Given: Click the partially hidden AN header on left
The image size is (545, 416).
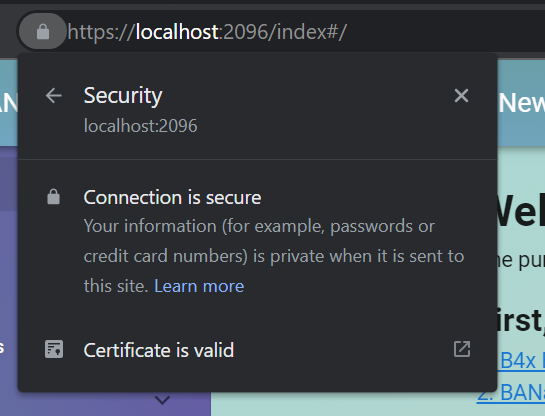Looking at the screenshot, I should click(x=9, y=103).
